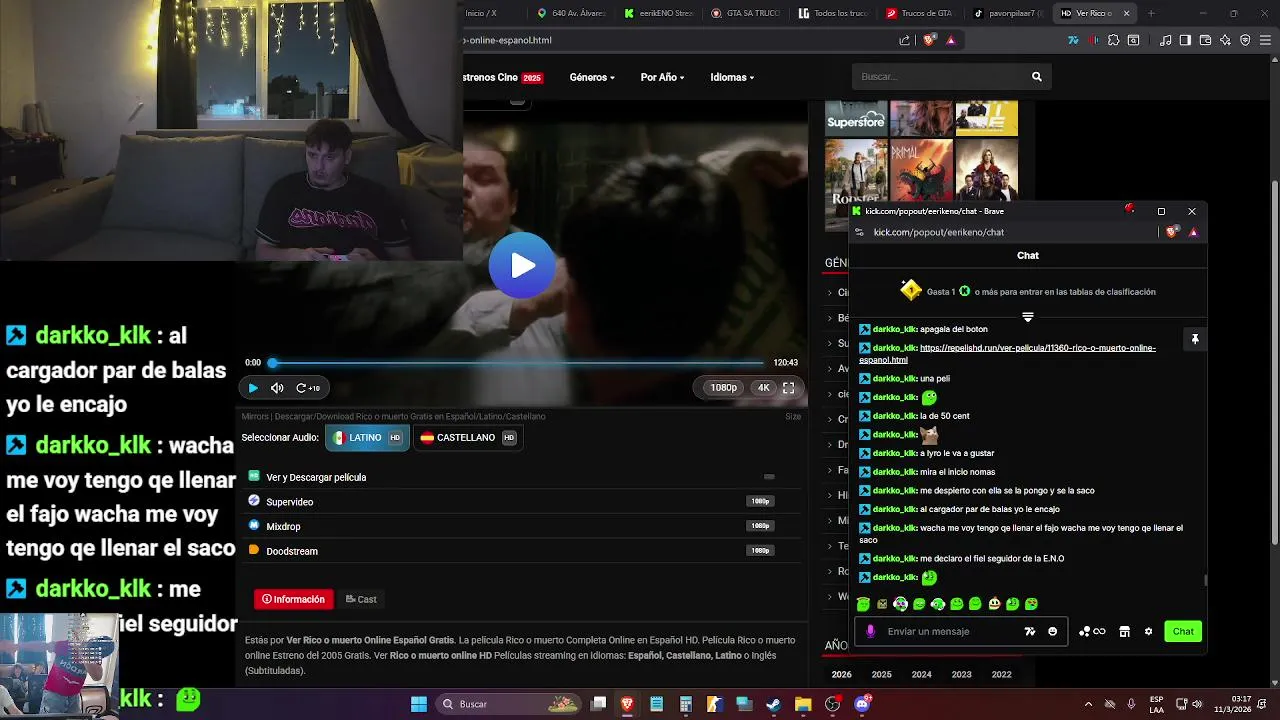Image resolution: width=1280 pixels, height=720 pixels.
Task: Switch to the '640 Av. Álvarez' maps tab
Action: click(x=572, y=13)
